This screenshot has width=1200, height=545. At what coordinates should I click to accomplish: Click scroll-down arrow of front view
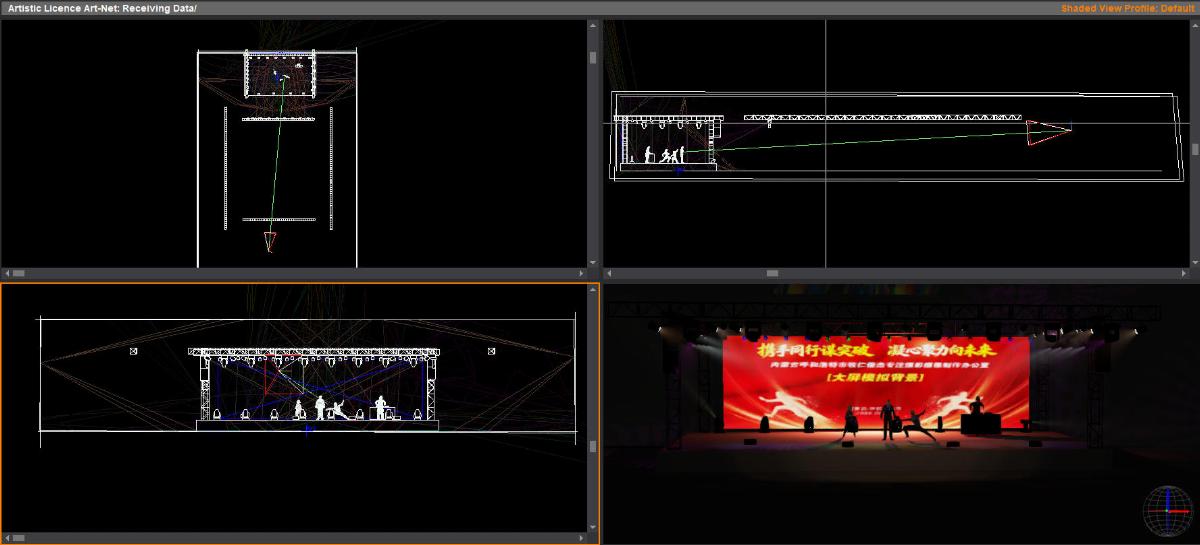593,528
